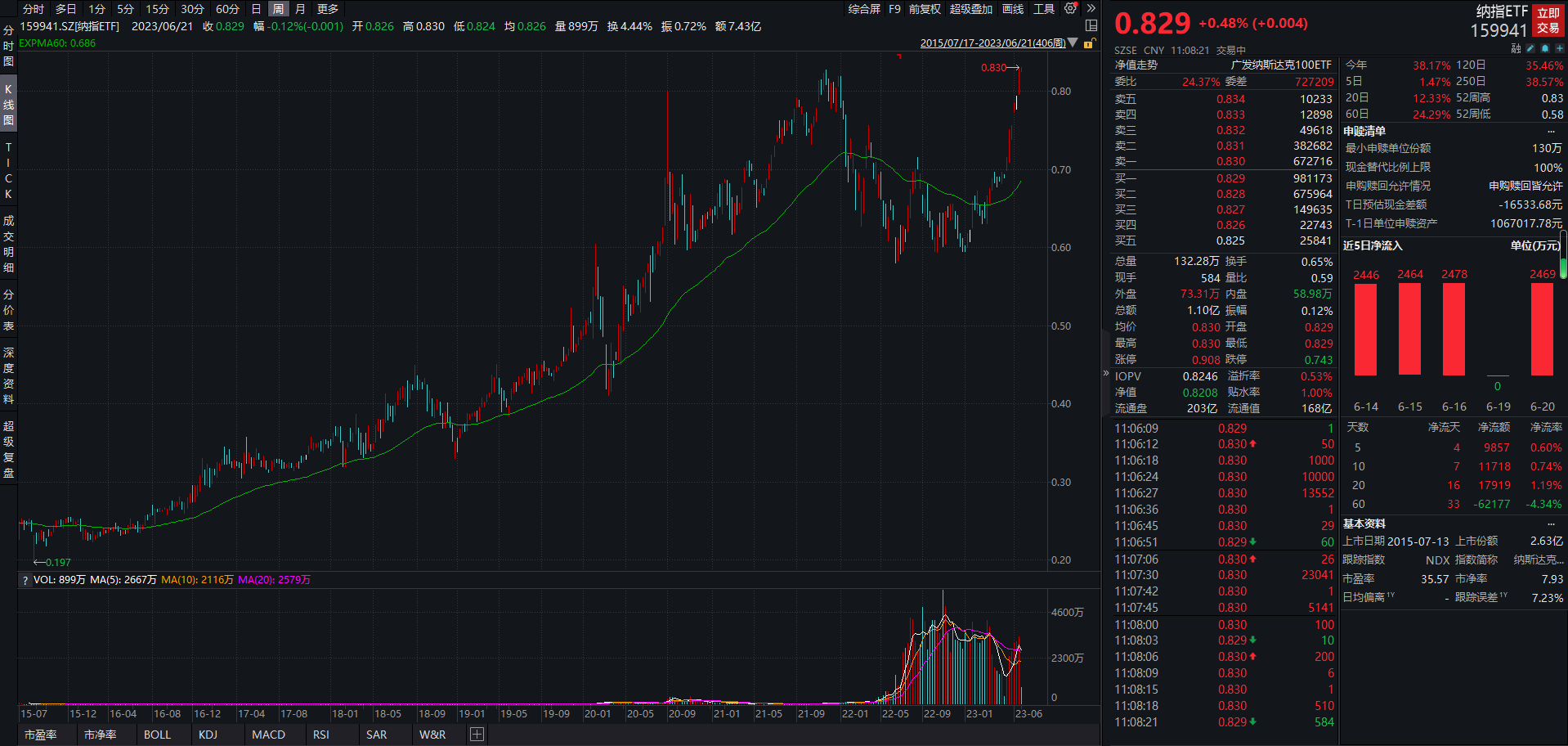Add a new indicator via bottom plus tab
The width and height of the screenshot is (1568, 746).
pyautogui.click(x=476, y=734)
